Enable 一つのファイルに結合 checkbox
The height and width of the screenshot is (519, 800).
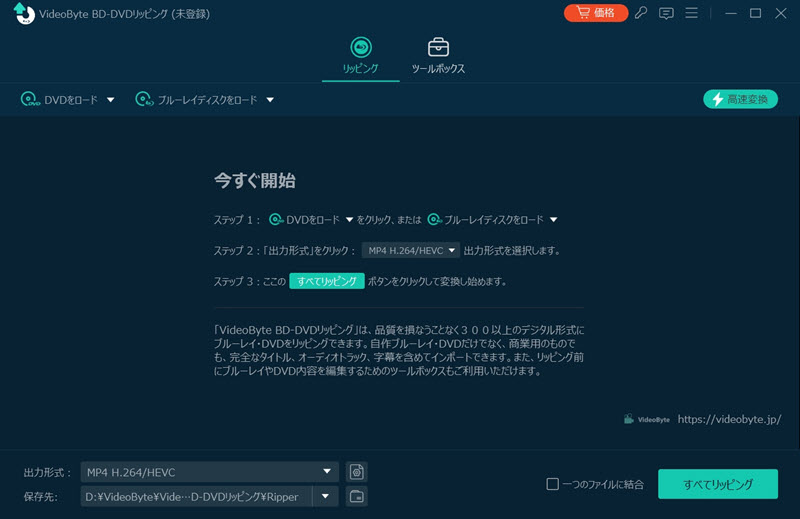pos(552,484)
